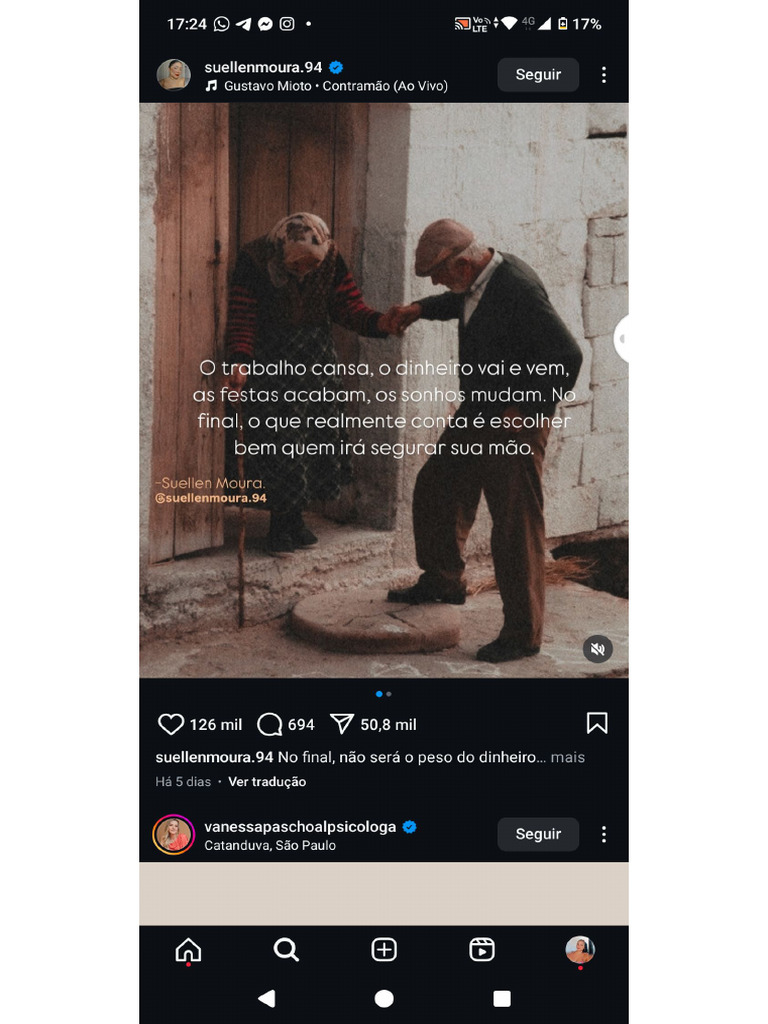Image resolution: width=768 pixels, height=1024 pixels.
Task: Unmute audio using the speaker icon
Action: (598, 649)
